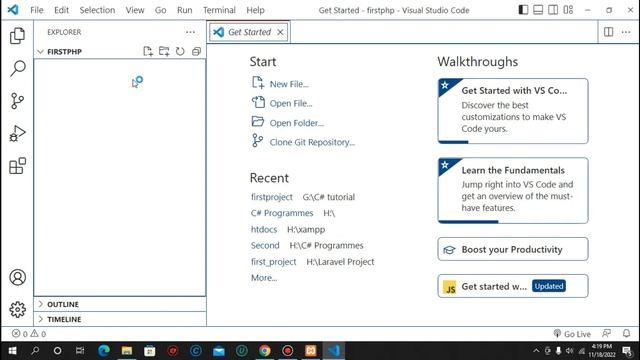The height and width of the screenshot is (360, 640).
Task: Create a new file in FIRSTPHP
Action: 148,51
